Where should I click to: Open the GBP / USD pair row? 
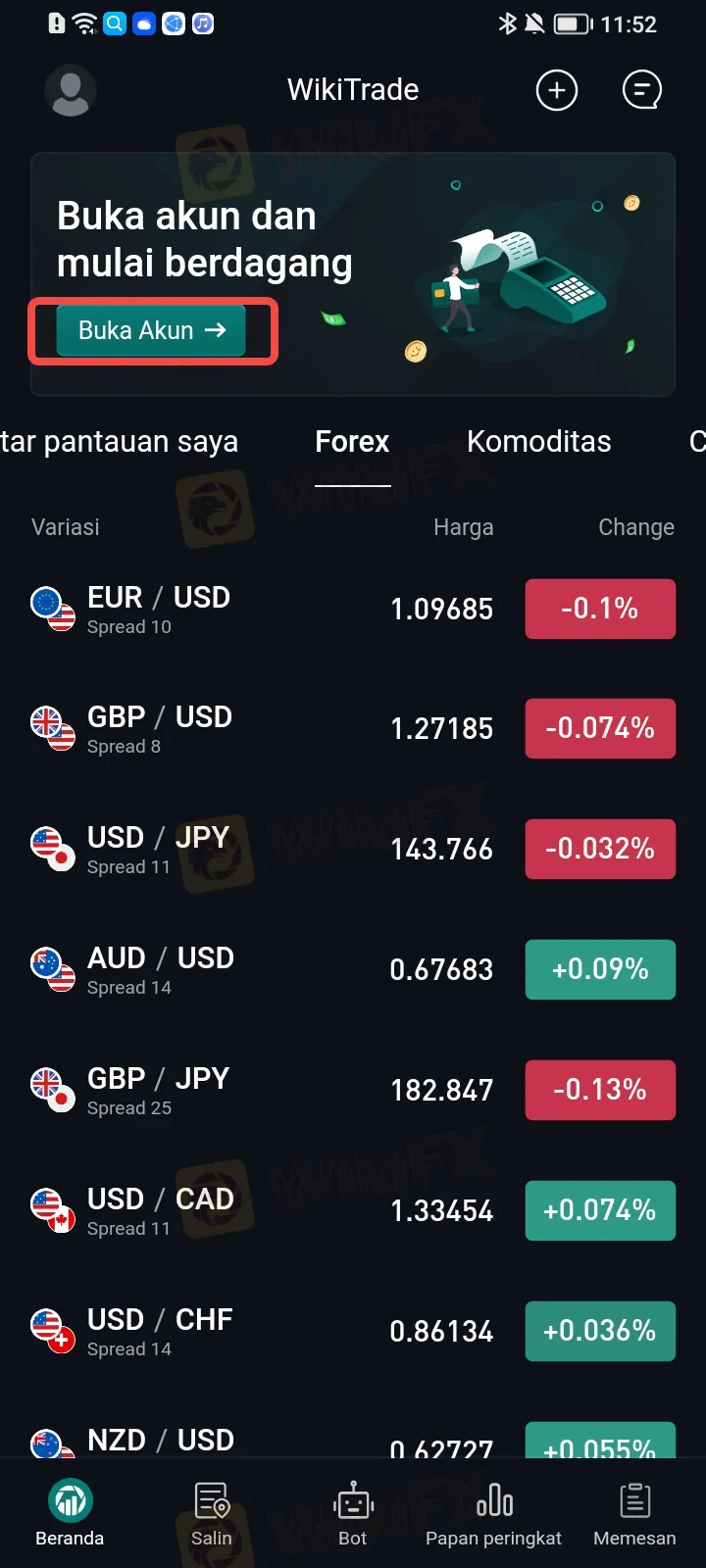[x=245, y=729]
